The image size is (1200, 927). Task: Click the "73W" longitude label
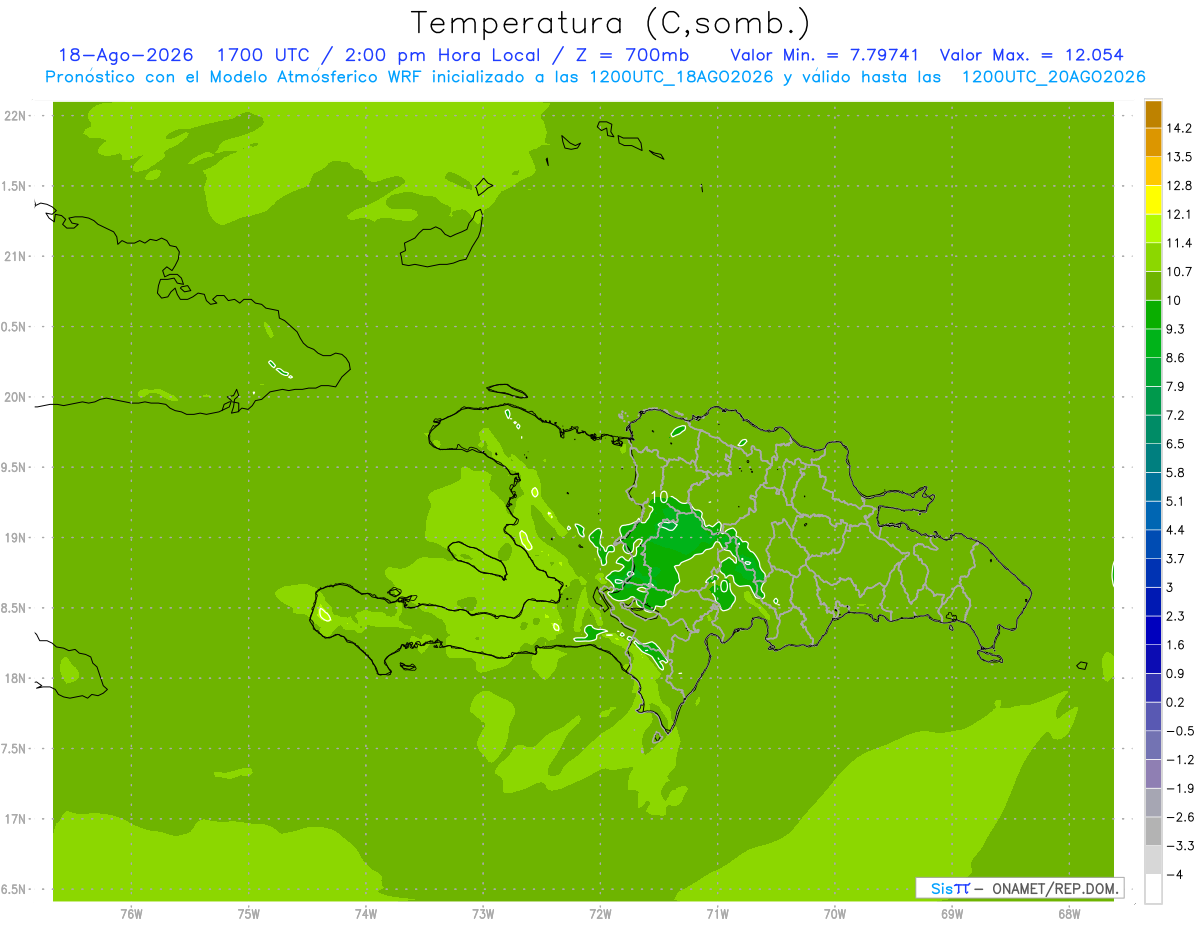[x=483, y=914]
